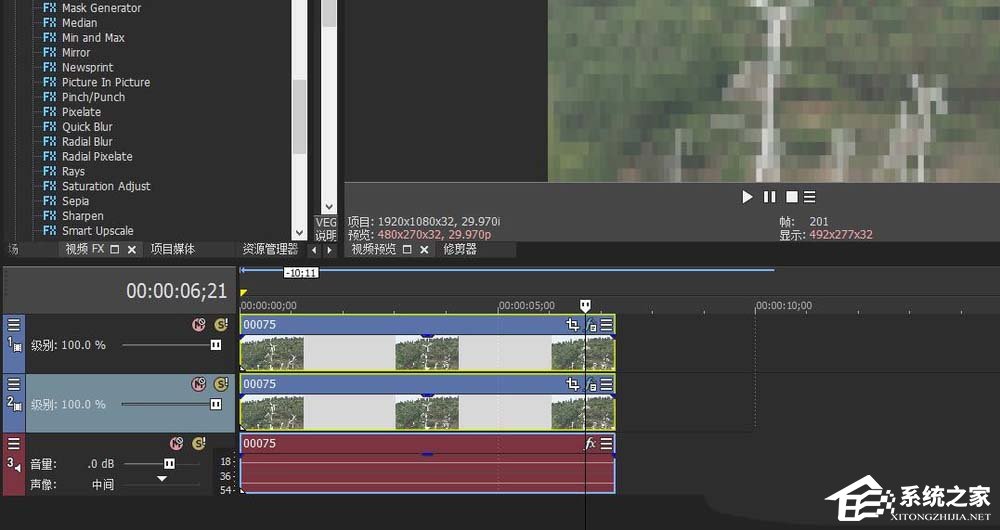Pause the video preview playback
1000x530 pixels.
click(770, 197)
